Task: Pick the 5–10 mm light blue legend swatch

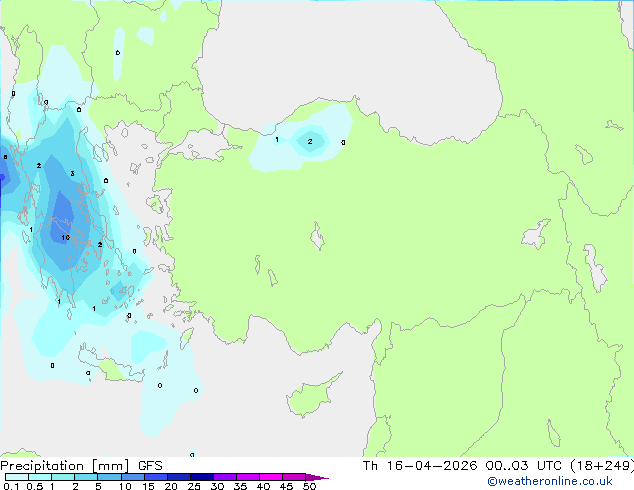Action: point(109,477)
